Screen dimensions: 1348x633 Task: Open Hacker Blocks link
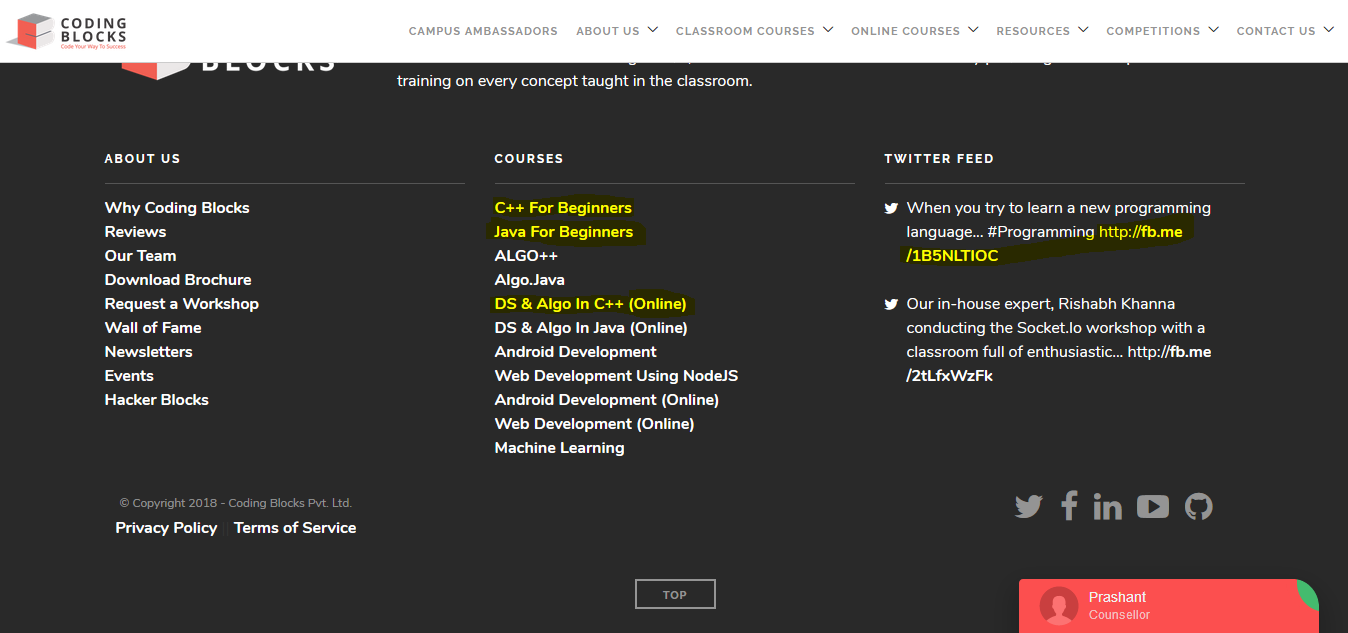coord(157,400)
